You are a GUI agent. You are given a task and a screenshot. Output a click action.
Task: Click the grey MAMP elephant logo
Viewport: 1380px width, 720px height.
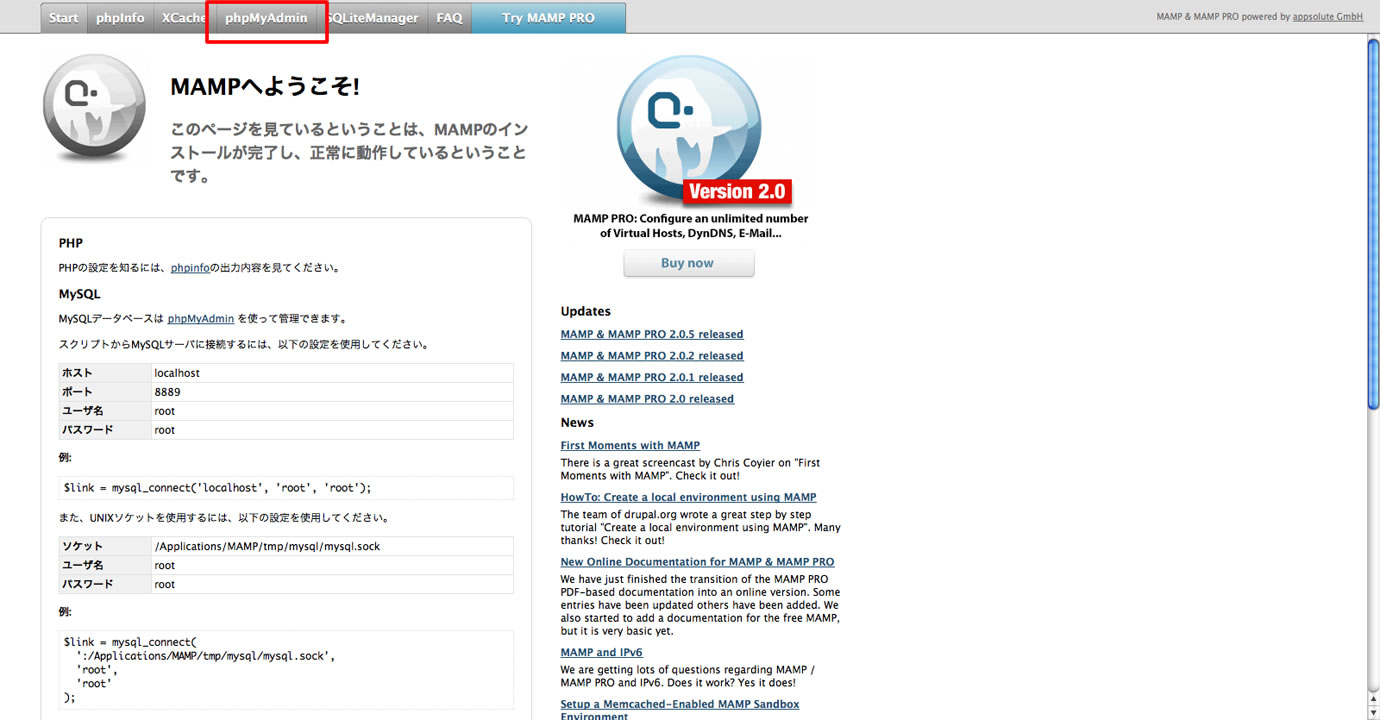pyautogui.click(x=95, y=108)
